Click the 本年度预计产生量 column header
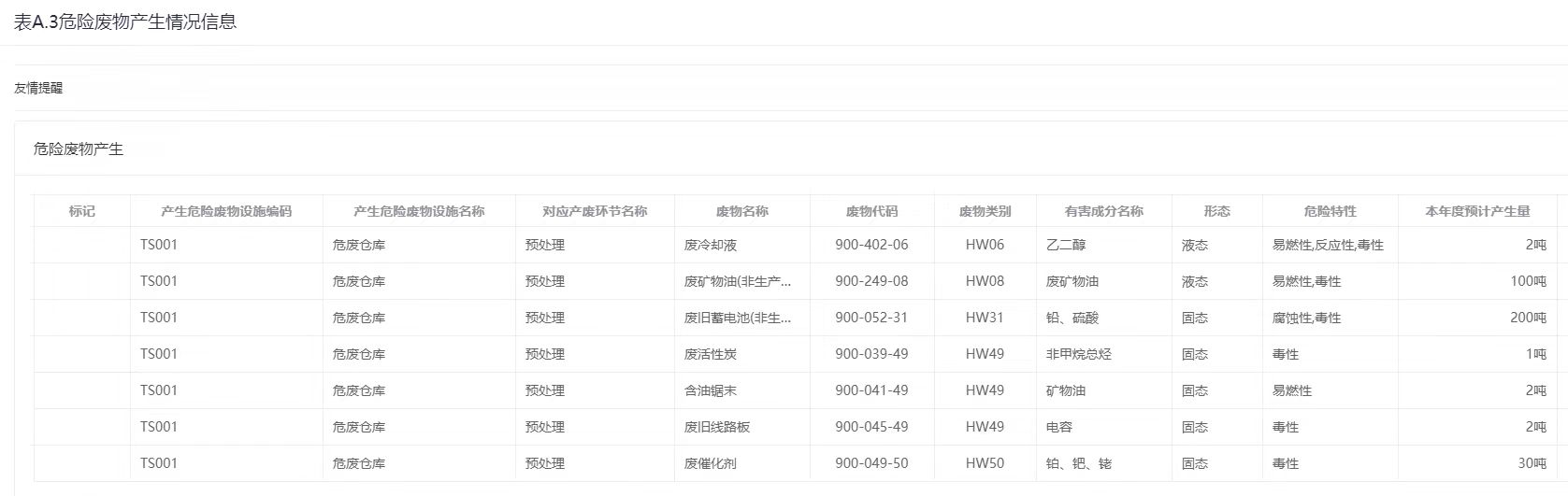1568x496 pixels. coord(1477,211)
